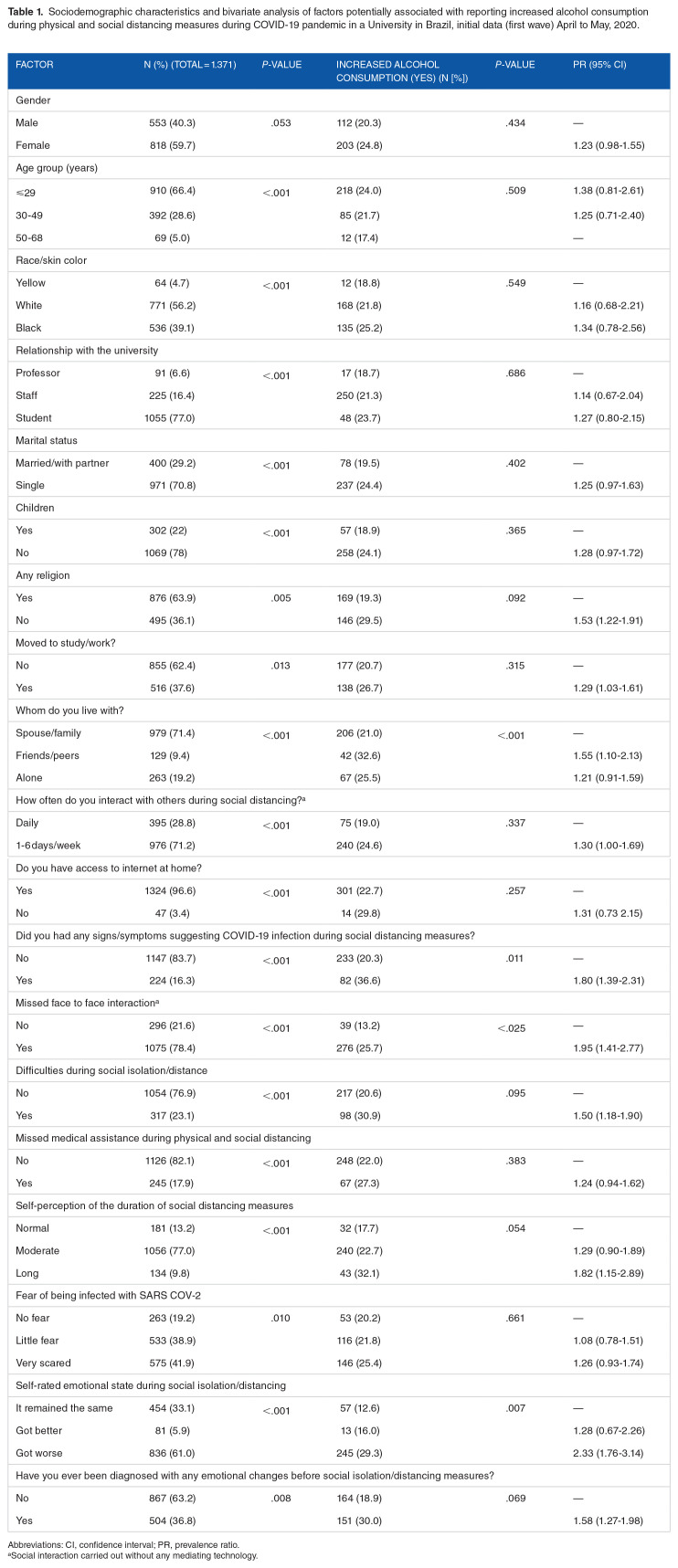
Task: Select the INCREASED ALCOHOL CONSUMPTION column header
Action: pos(388,71)
